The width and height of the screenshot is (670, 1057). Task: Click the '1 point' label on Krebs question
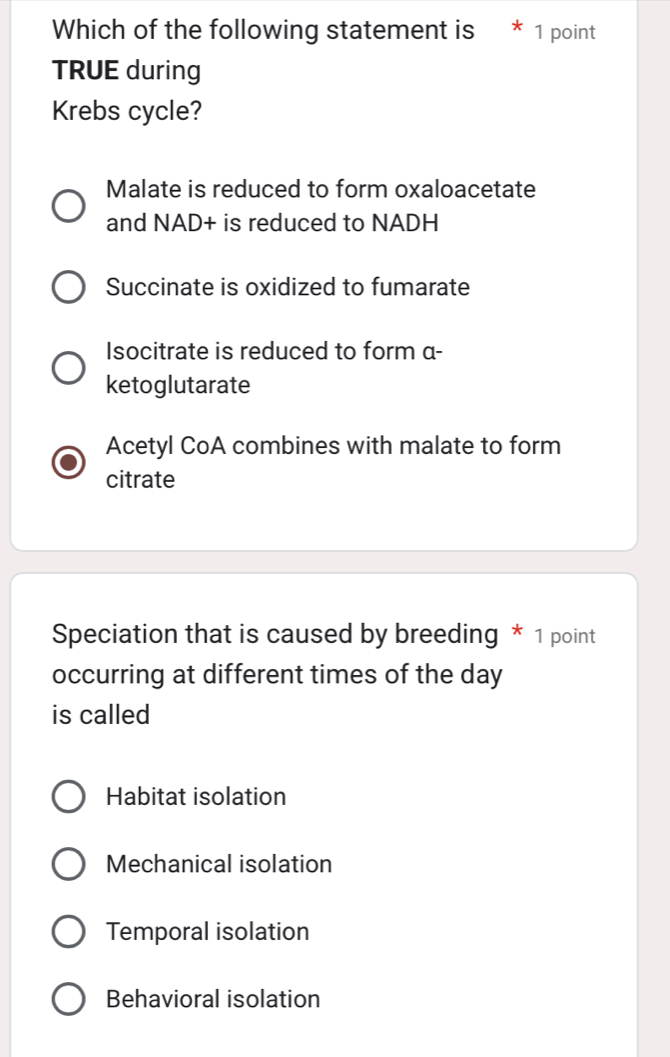(566, 31)
